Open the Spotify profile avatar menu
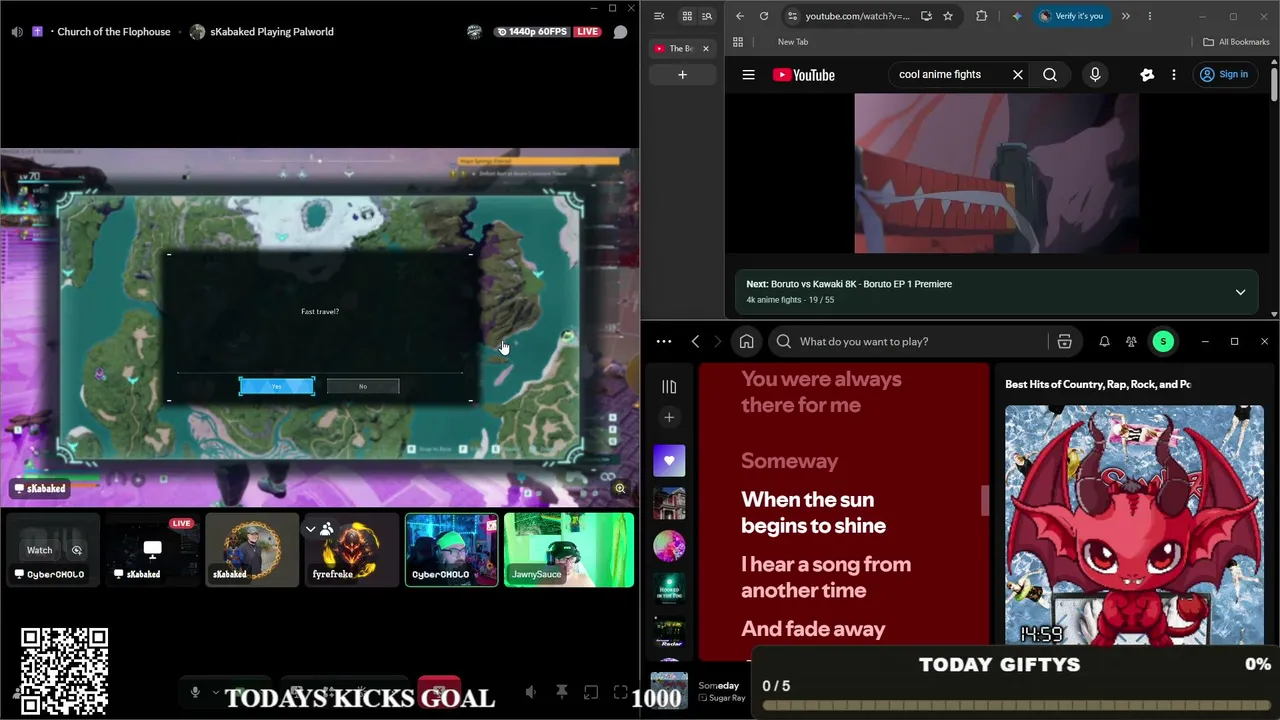 [1163, 342]
